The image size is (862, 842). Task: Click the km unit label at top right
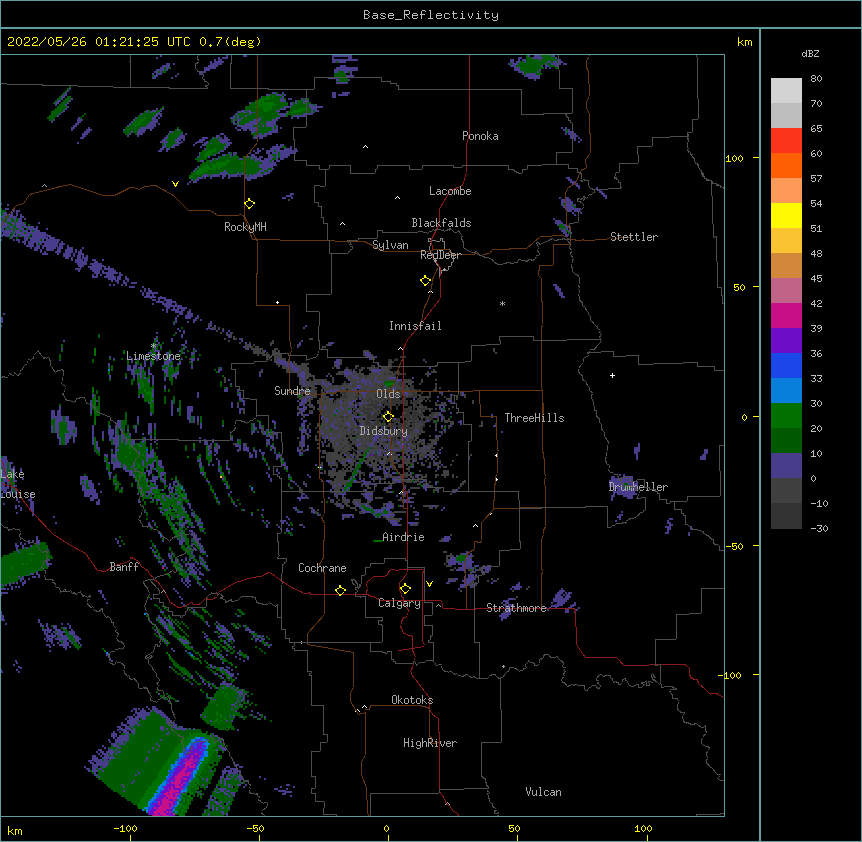click(x=744, y=42)
